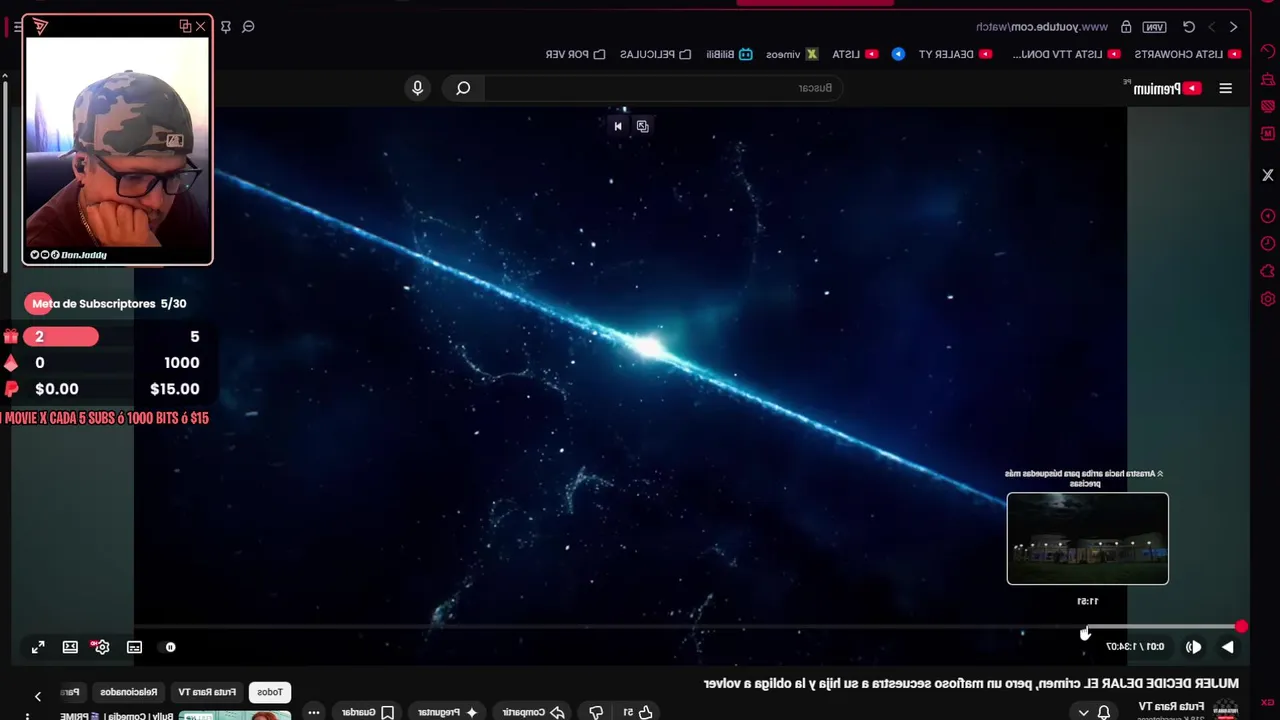The width and height of the screenshot is (1280, 720).
Task: Select the Todos filter chip
Action: 270,692
